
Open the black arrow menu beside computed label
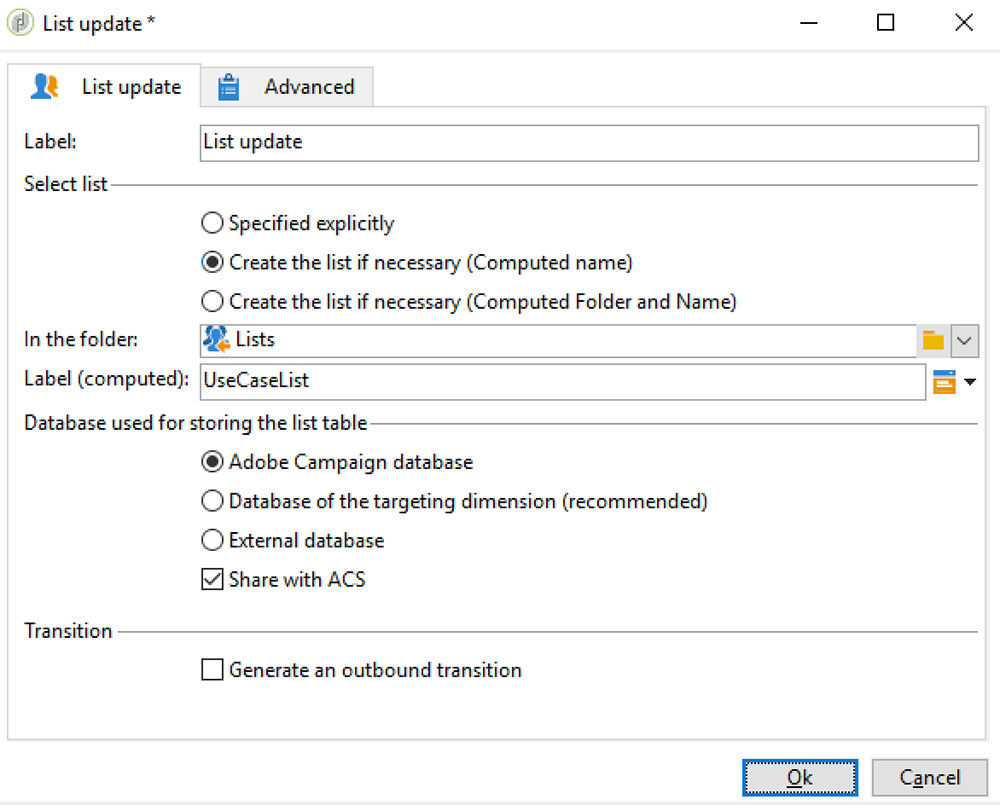[x=969, y=381]
